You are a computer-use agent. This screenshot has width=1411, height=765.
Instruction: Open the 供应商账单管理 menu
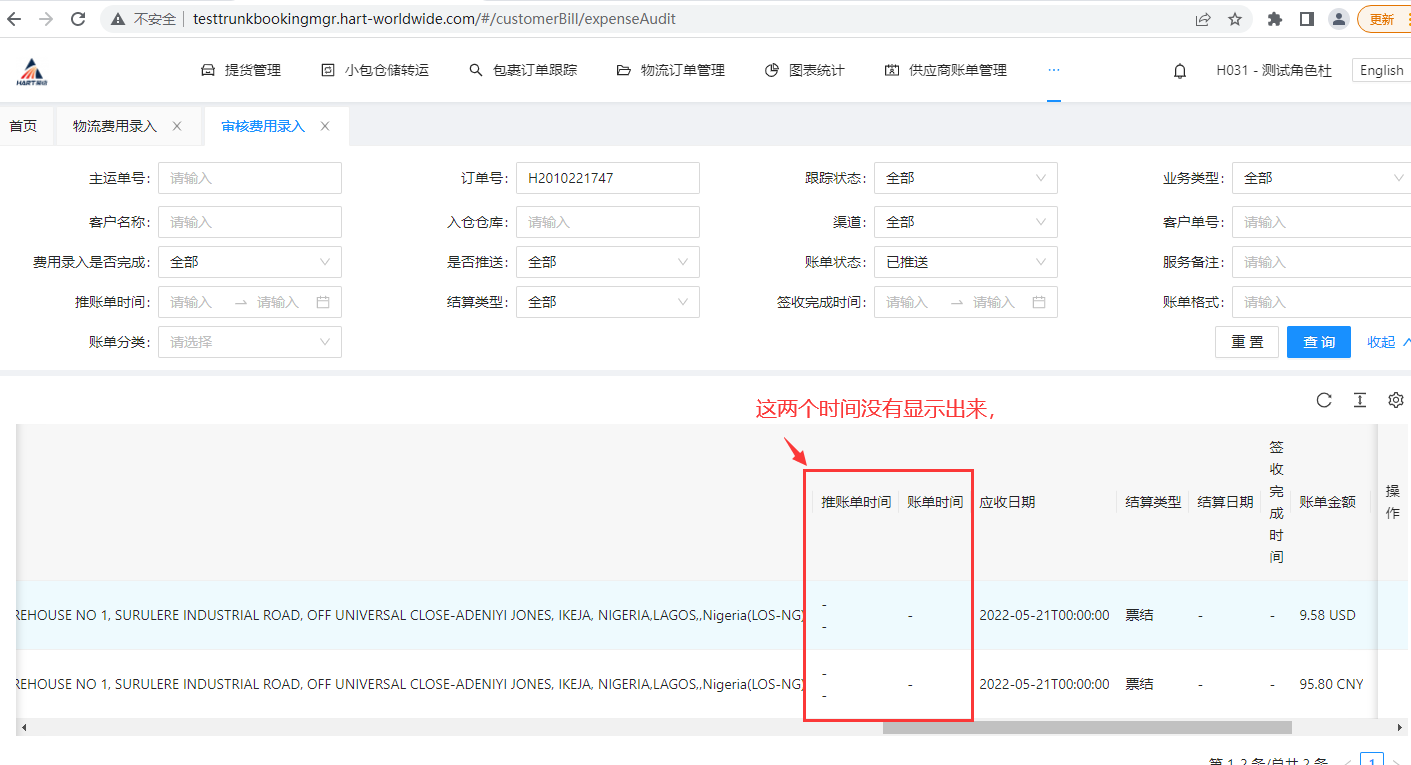(945, 70)
